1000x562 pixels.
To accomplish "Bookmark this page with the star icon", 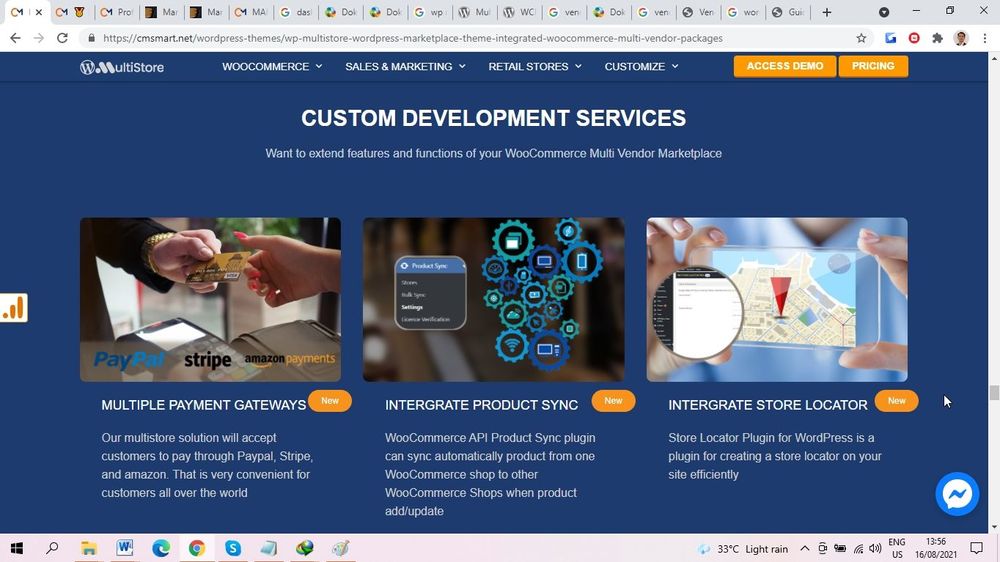I will pyautogui.click(x=861, y=38).
